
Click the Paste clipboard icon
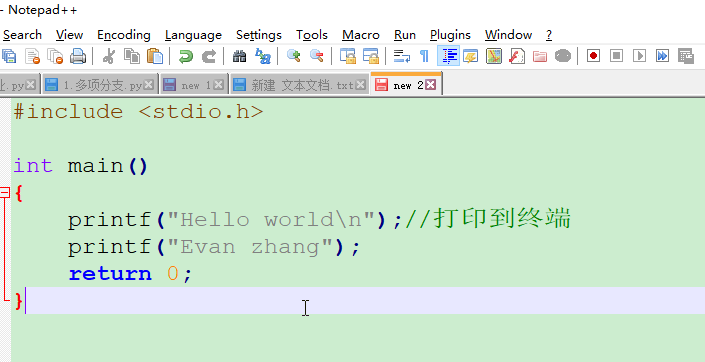(x=155, y=56)
